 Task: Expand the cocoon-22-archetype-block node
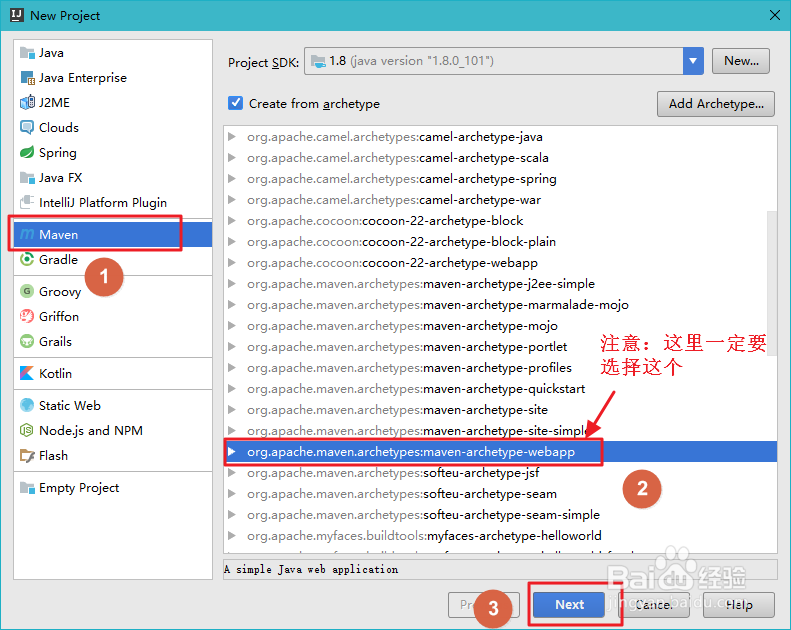(x=232, y=220)
